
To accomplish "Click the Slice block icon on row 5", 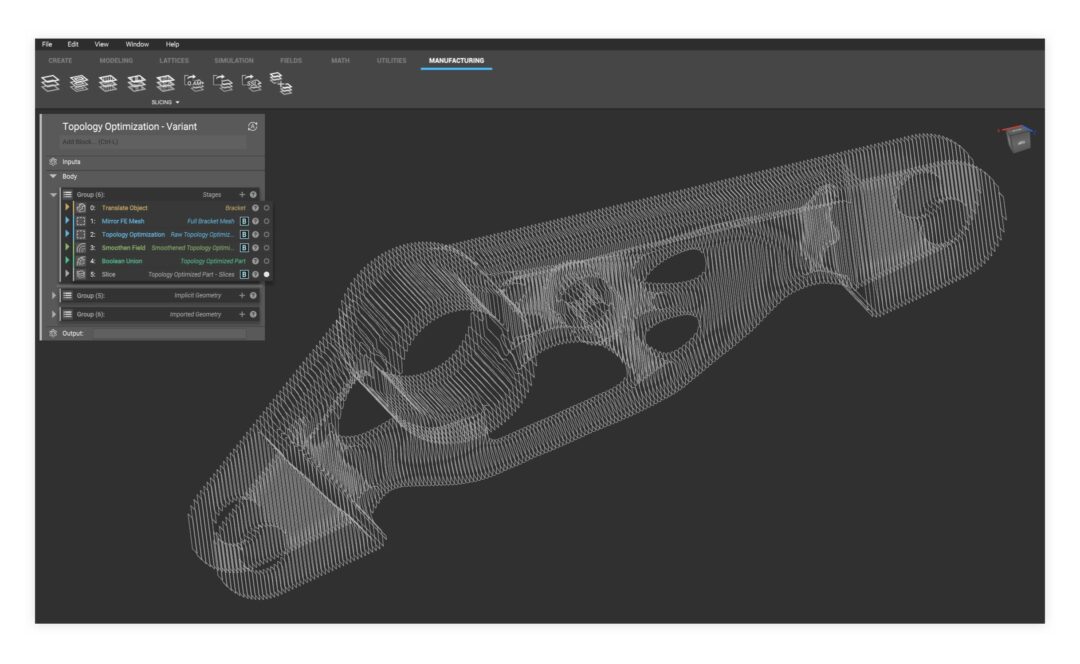I will click(x=80, y=273).
